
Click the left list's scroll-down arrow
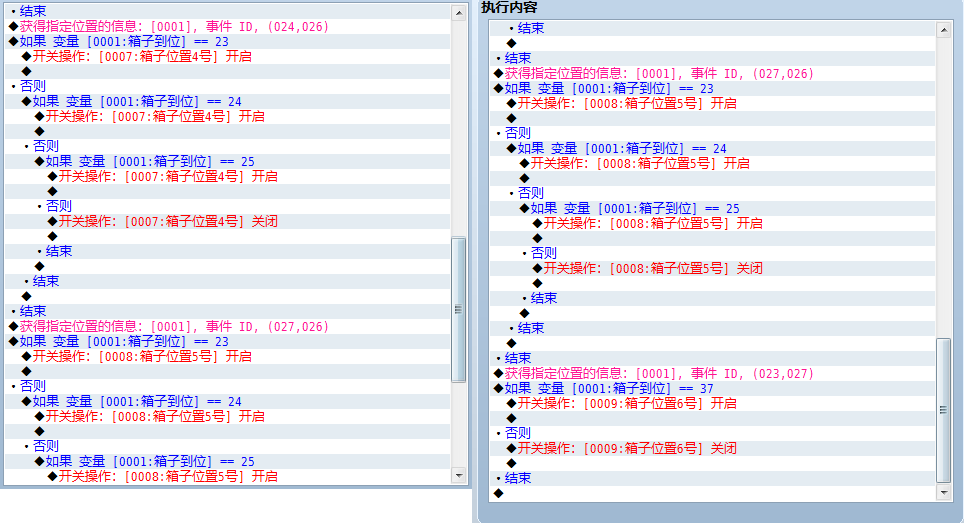459,476
